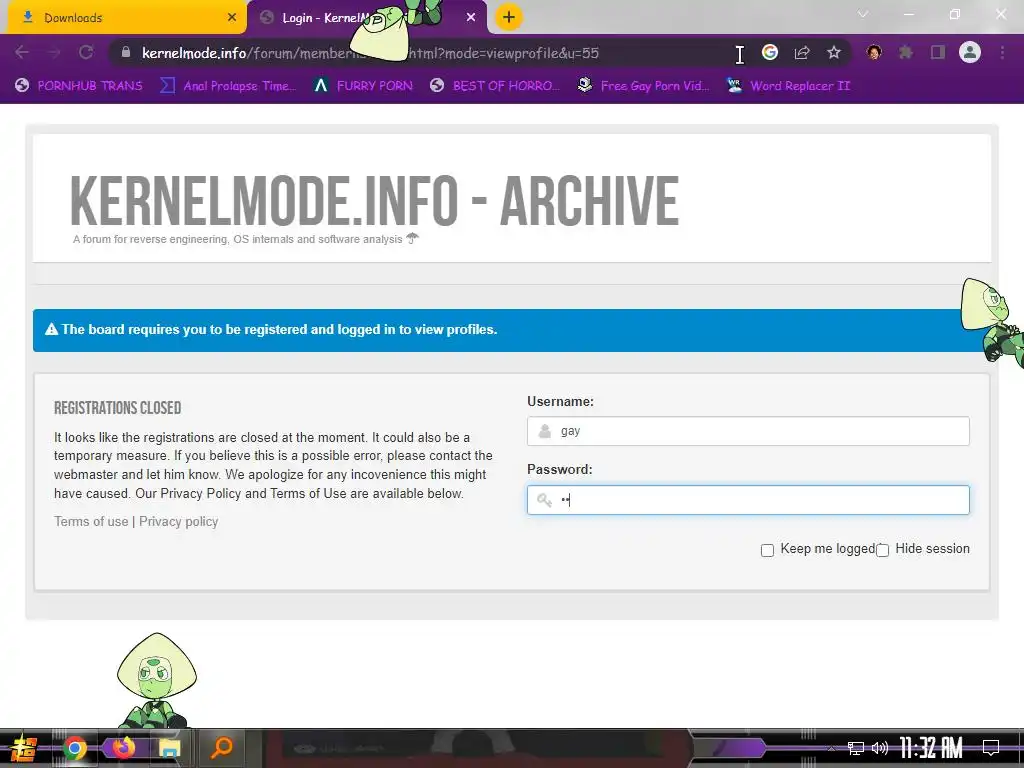
Task: Click the network icon in system tray
Action: coord(856,748)
